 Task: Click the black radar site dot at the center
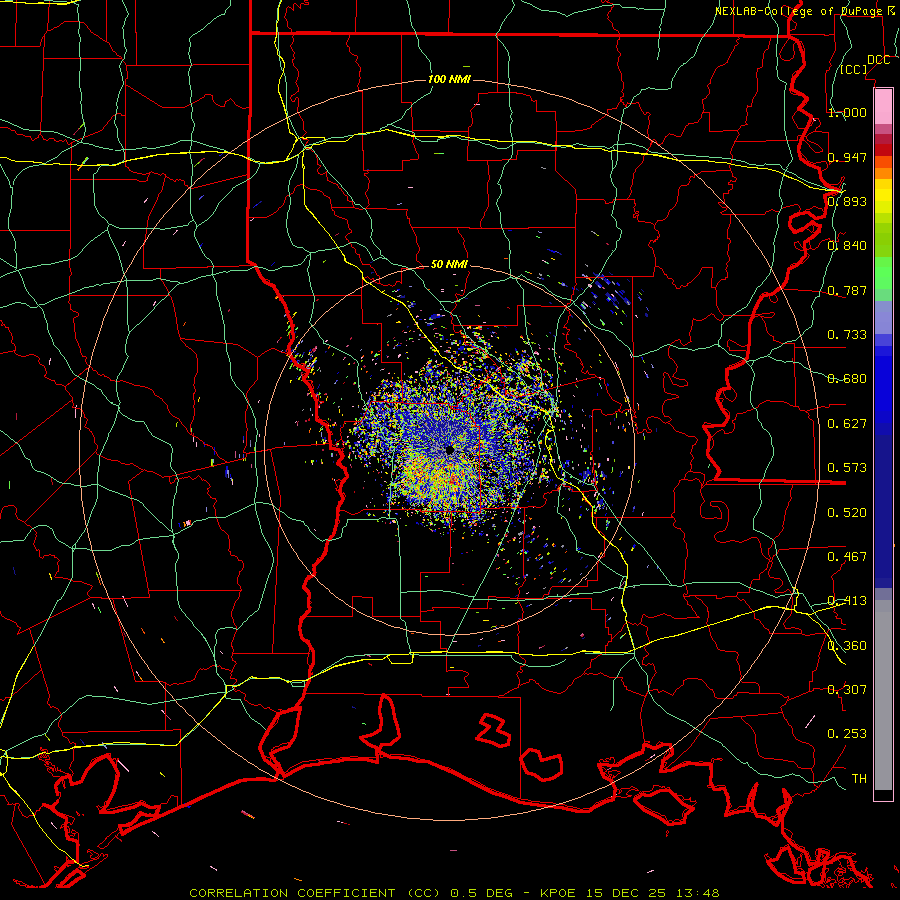click(x=450, y=451)
